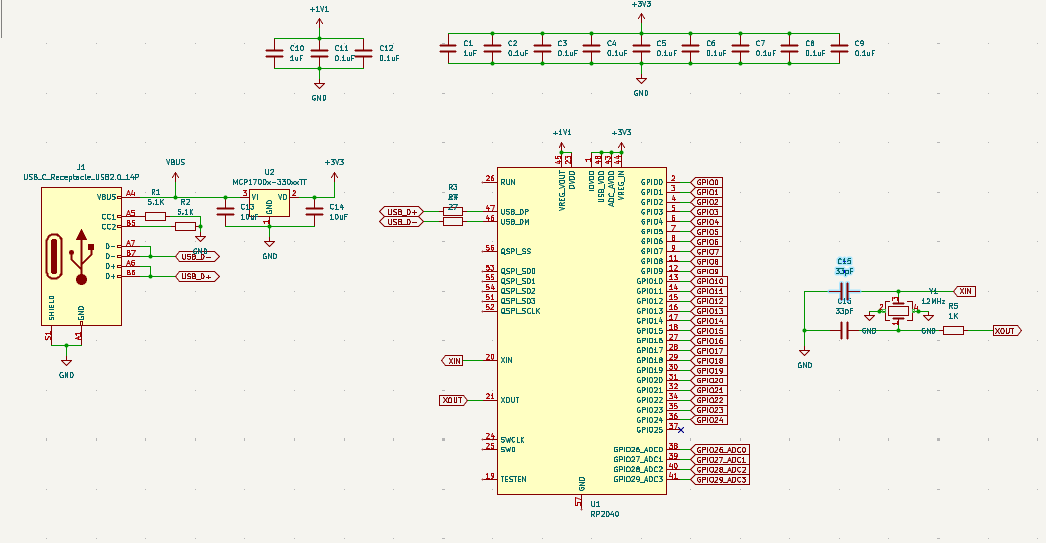Click capacitor C10 under the +1V1 rail
1046x543 pixels.
pos(275,54)
